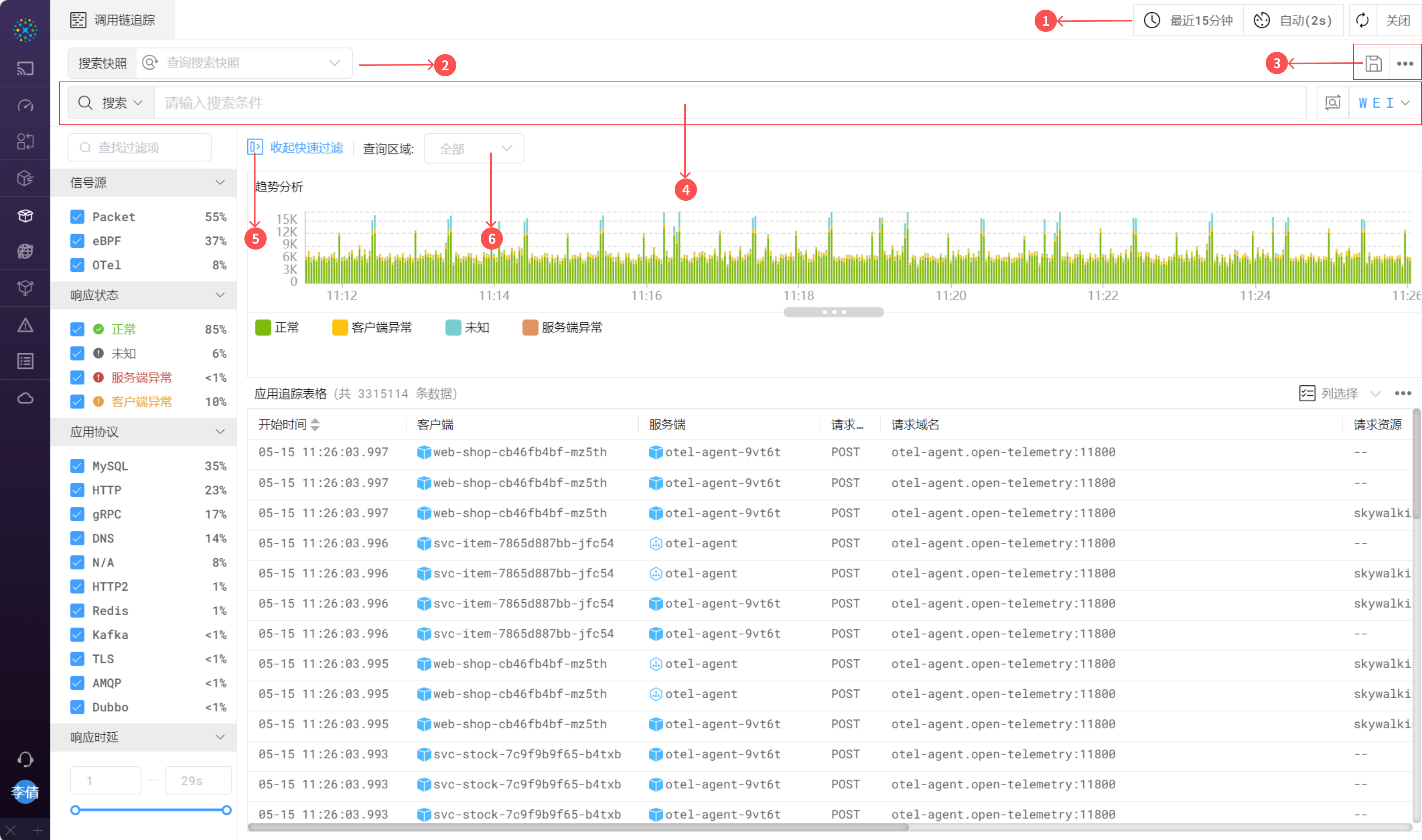The height and width of the screenshot is (840, 1422).
Task: Open the alert triangle icon in sidebar
Action: click(x=25, y=325)
